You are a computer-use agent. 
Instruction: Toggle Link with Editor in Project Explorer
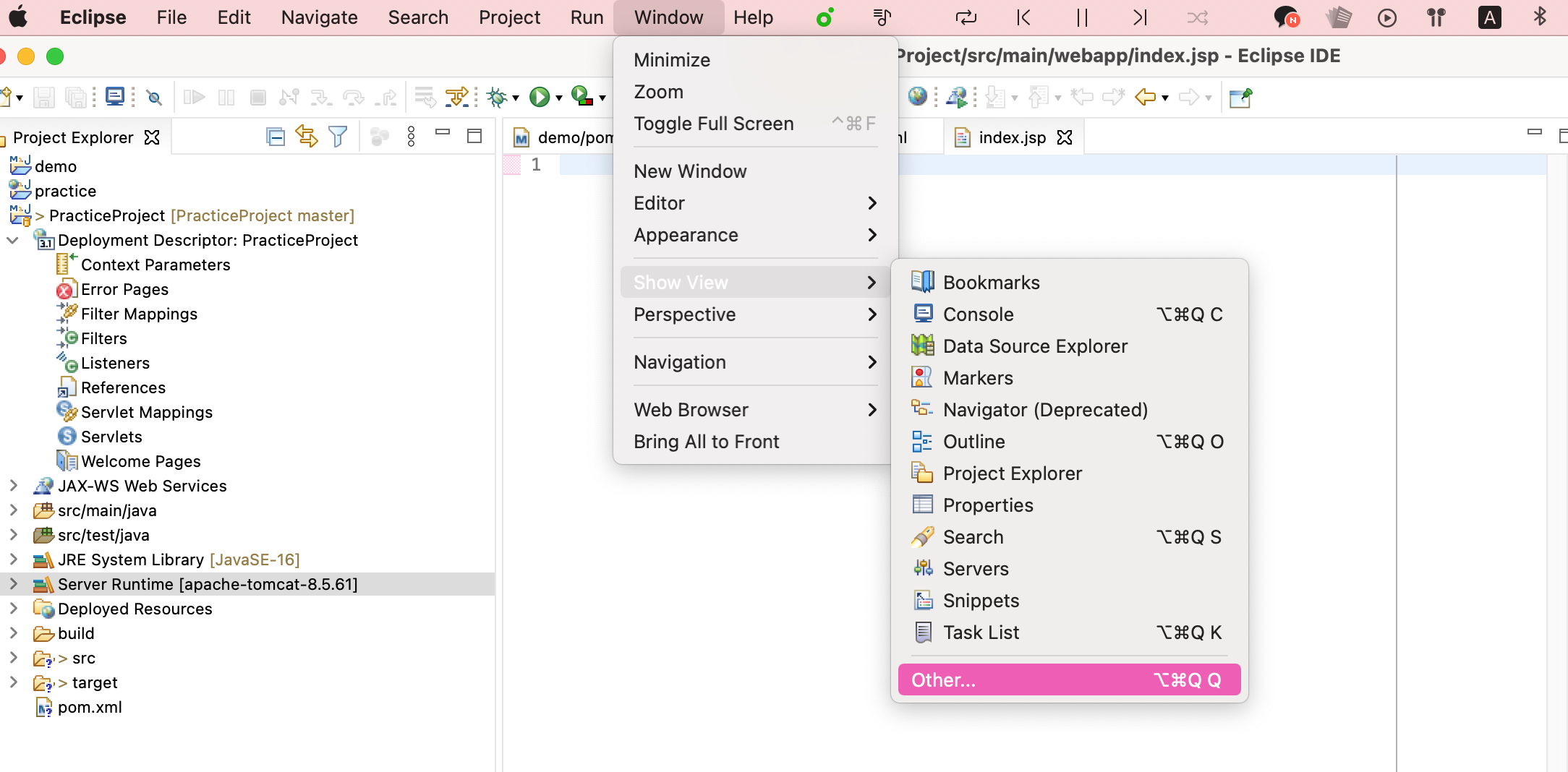307,137
